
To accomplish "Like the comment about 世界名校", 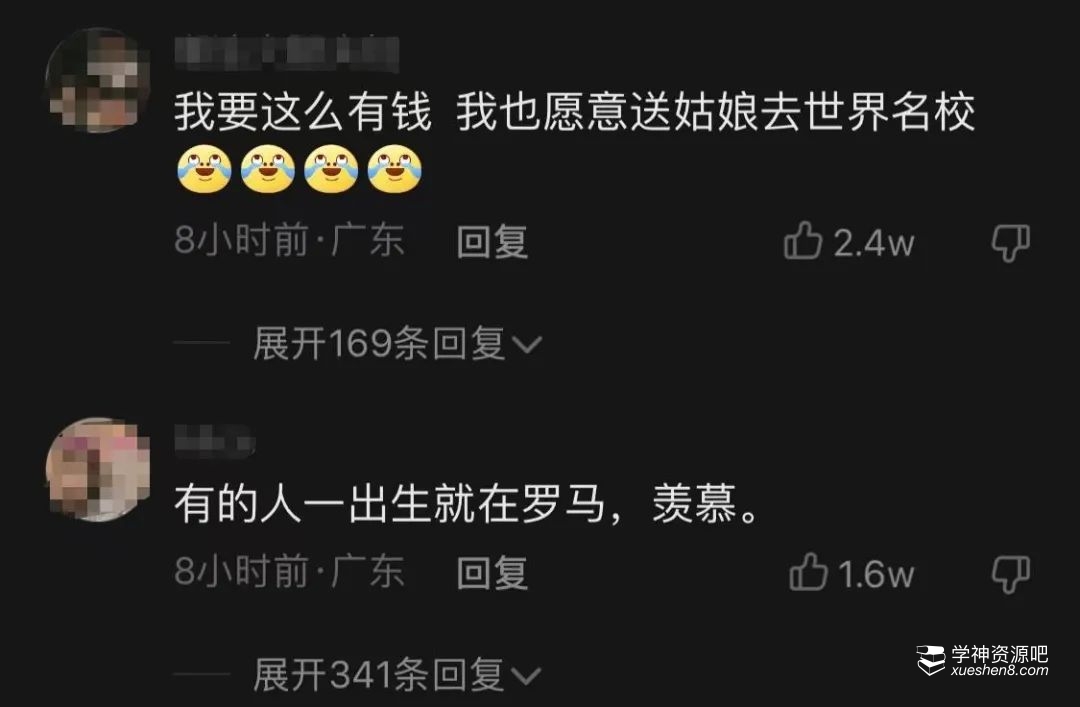I will click(x=803, y=241).
